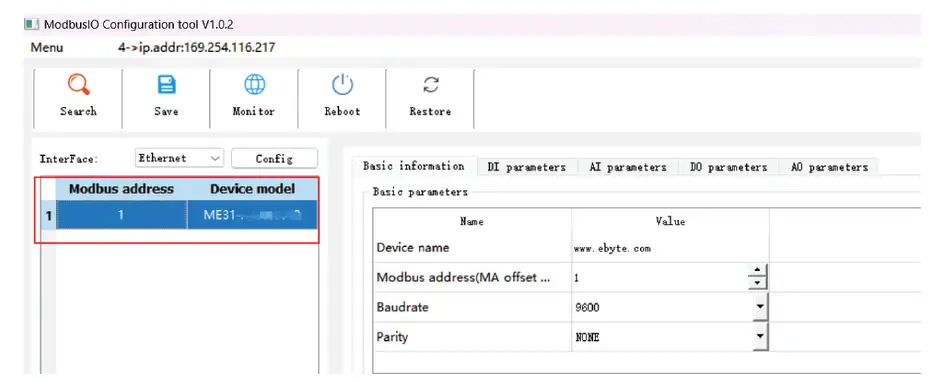The height and width of the screenshot is (382, 937).
Task: Open the InterFace Ethernet dropdown
Action: tap(179, 158)
